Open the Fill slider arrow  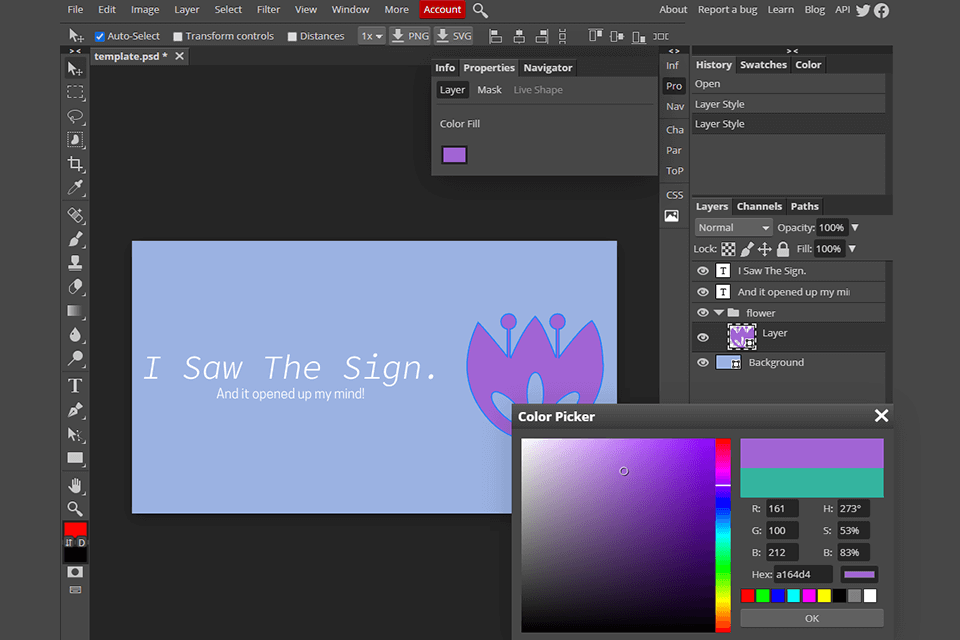coord(852,249)
